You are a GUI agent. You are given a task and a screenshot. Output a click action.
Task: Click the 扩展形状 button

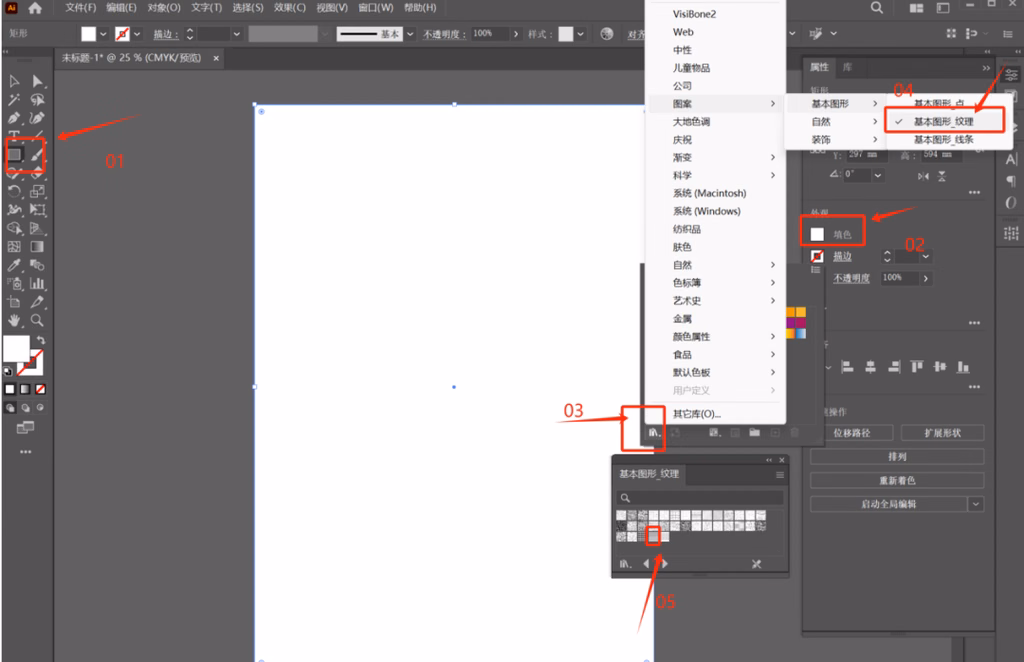[942, 433]
